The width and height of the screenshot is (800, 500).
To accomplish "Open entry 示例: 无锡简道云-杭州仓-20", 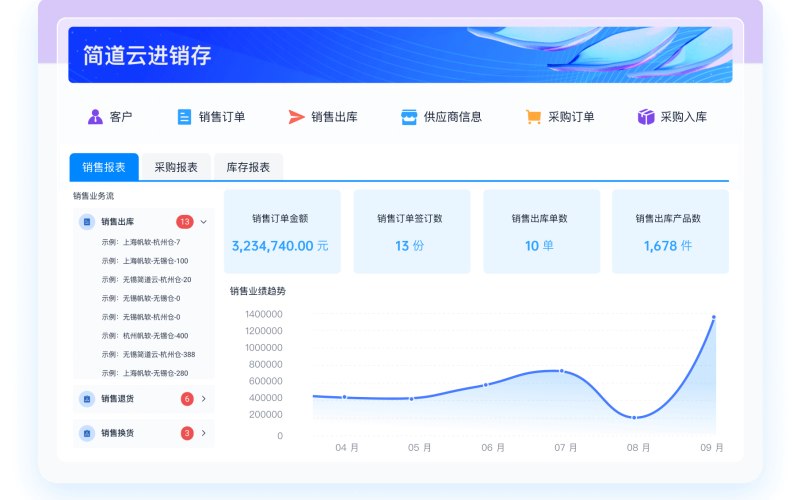I will pyautogui.click(x=146, y=280).
